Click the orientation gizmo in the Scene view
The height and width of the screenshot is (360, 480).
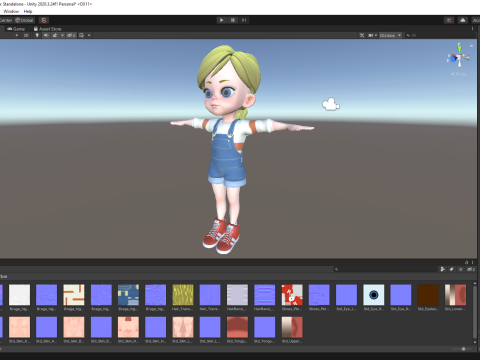click(x=459, y=57)
